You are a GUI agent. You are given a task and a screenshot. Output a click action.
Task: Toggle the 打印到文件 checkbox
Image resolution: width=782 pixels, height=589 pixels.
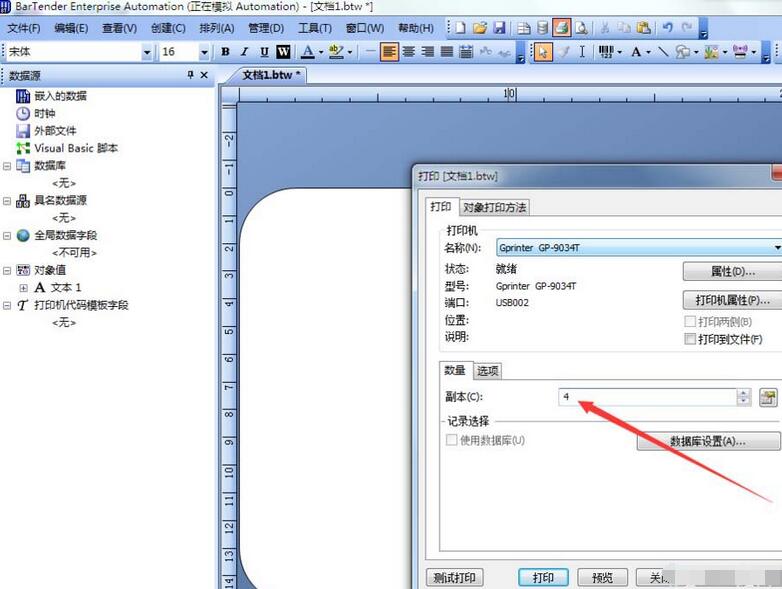690,339
